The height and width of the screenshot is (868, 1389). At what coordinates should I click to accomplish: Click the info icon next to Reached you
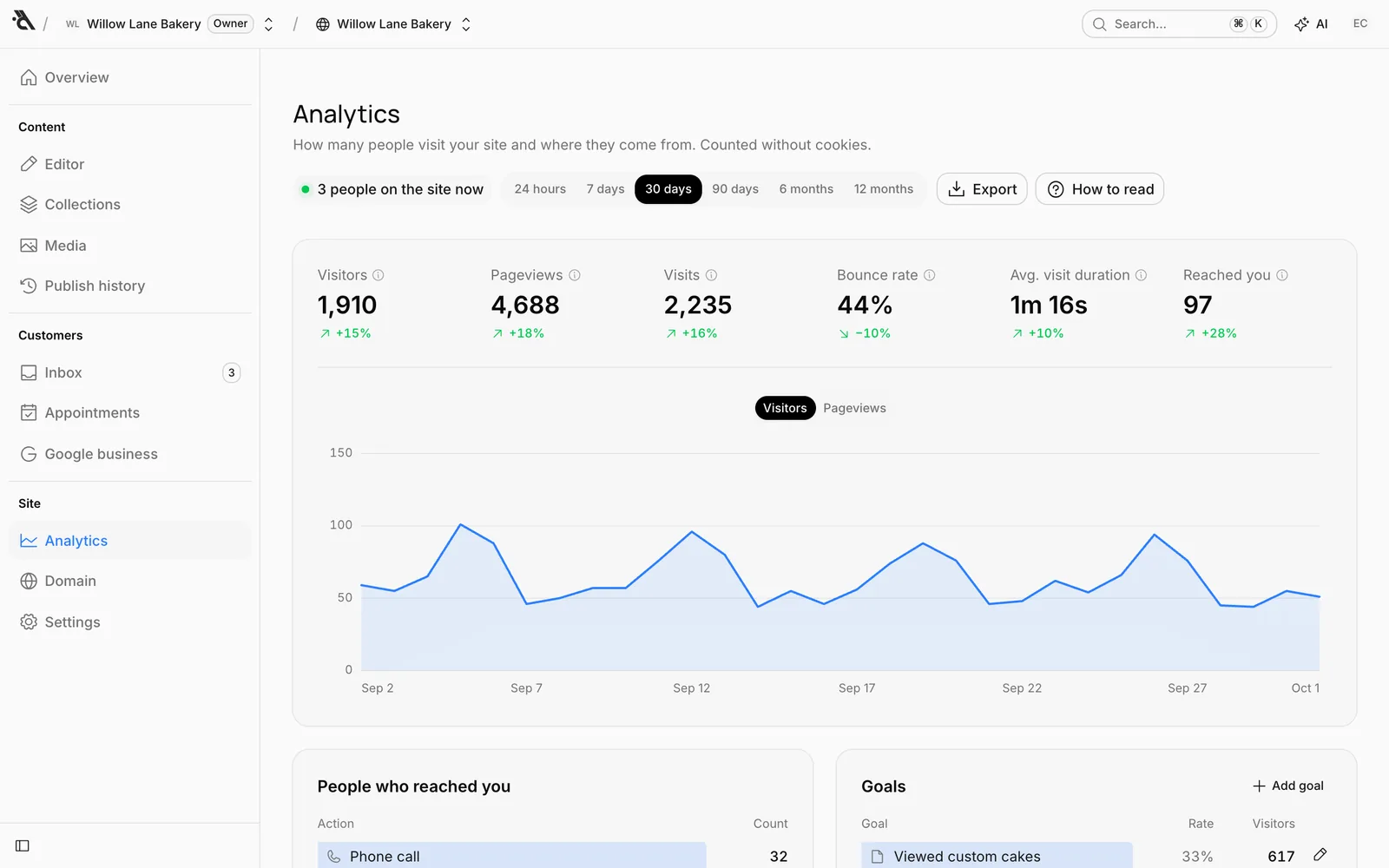pyautogui.click(x=1282, y=275)
